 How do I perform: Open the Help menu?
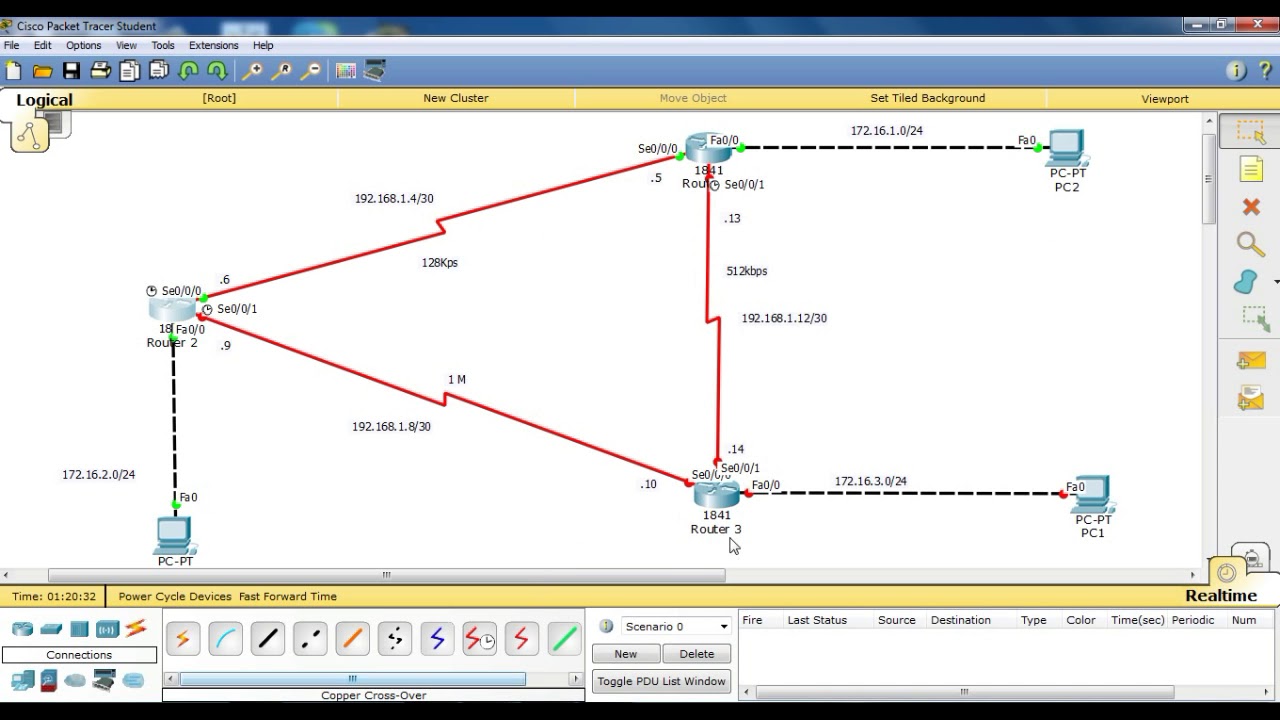click(263, 45)
